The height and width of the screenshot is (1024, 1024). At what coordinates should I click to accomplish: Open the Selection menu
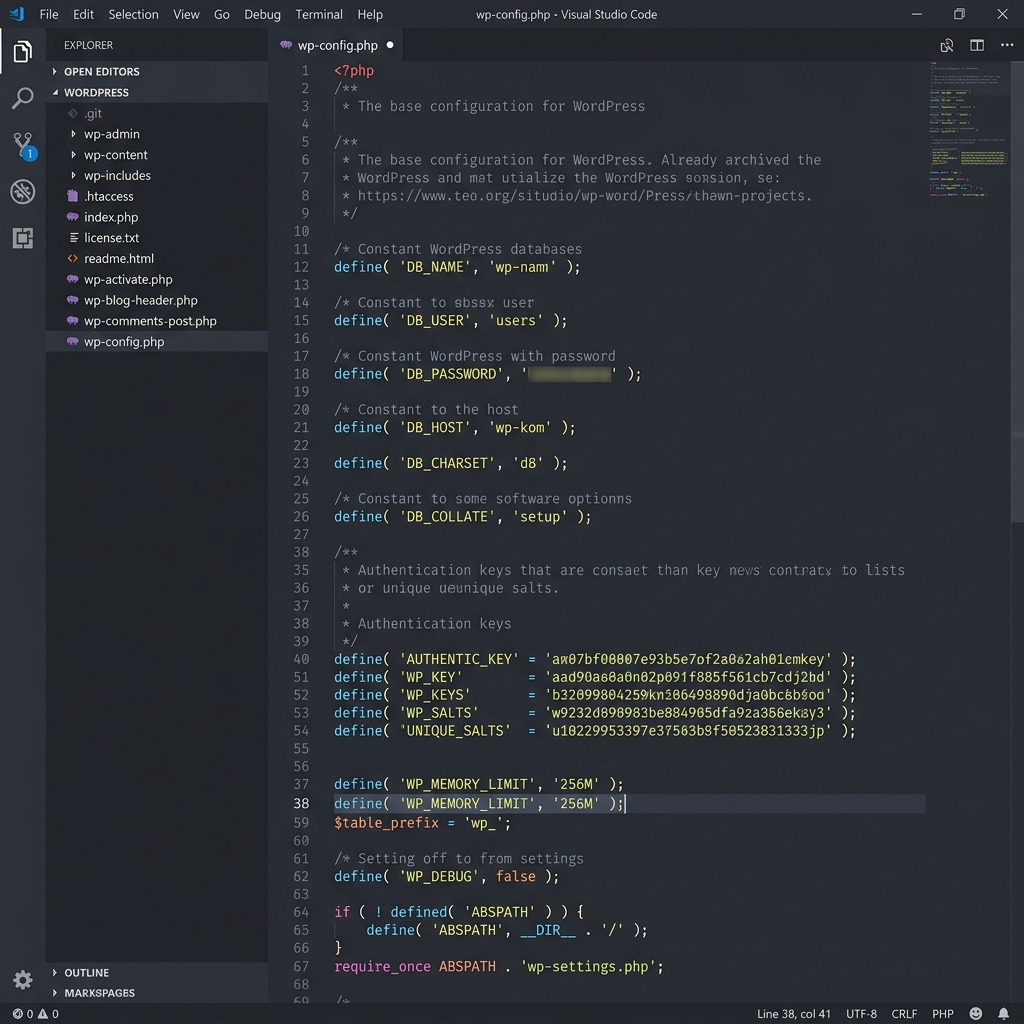tap(133, 14)
